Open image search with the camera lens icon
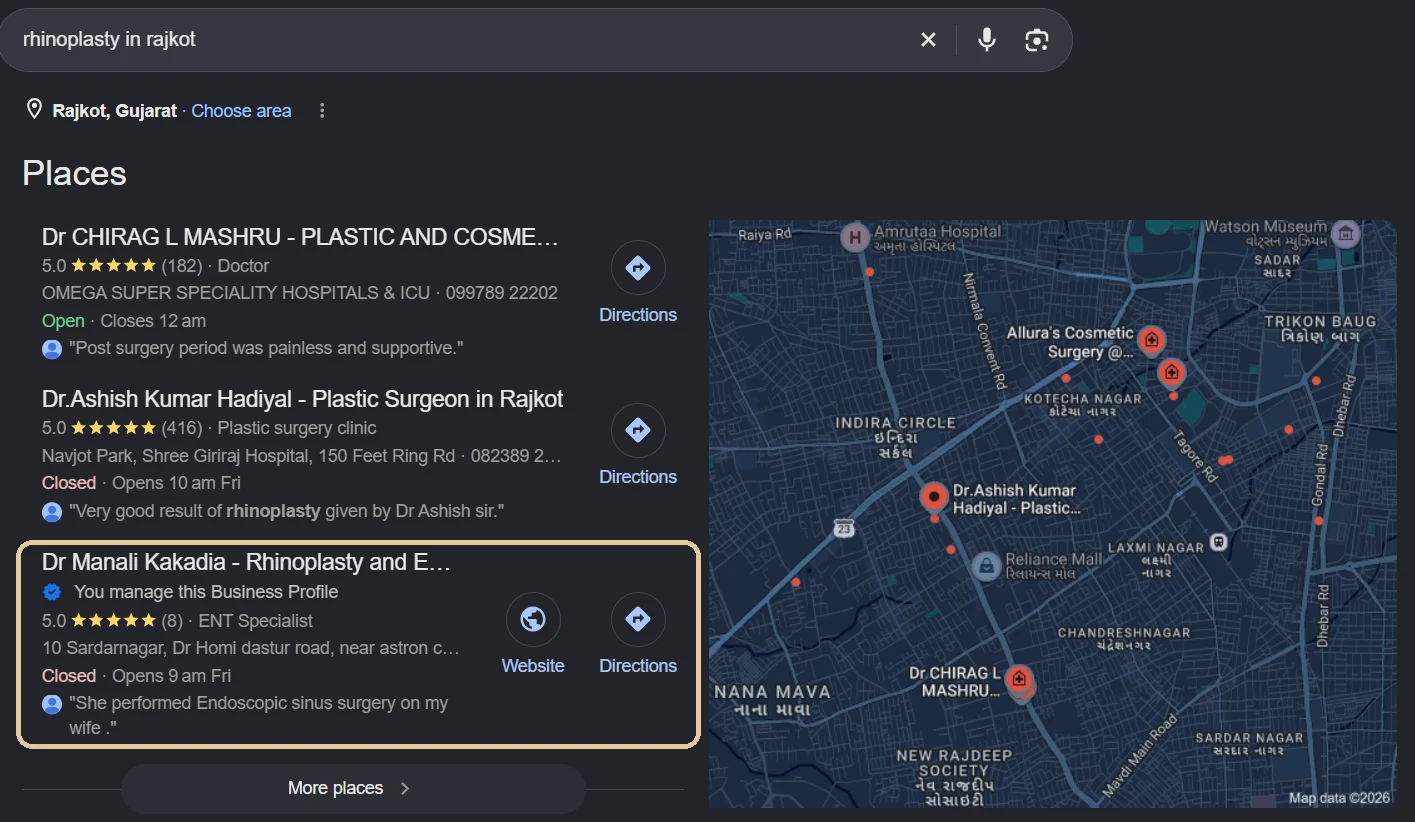Image resolution: width=1415 pixels, height=822 pixels. (1037, 40)
